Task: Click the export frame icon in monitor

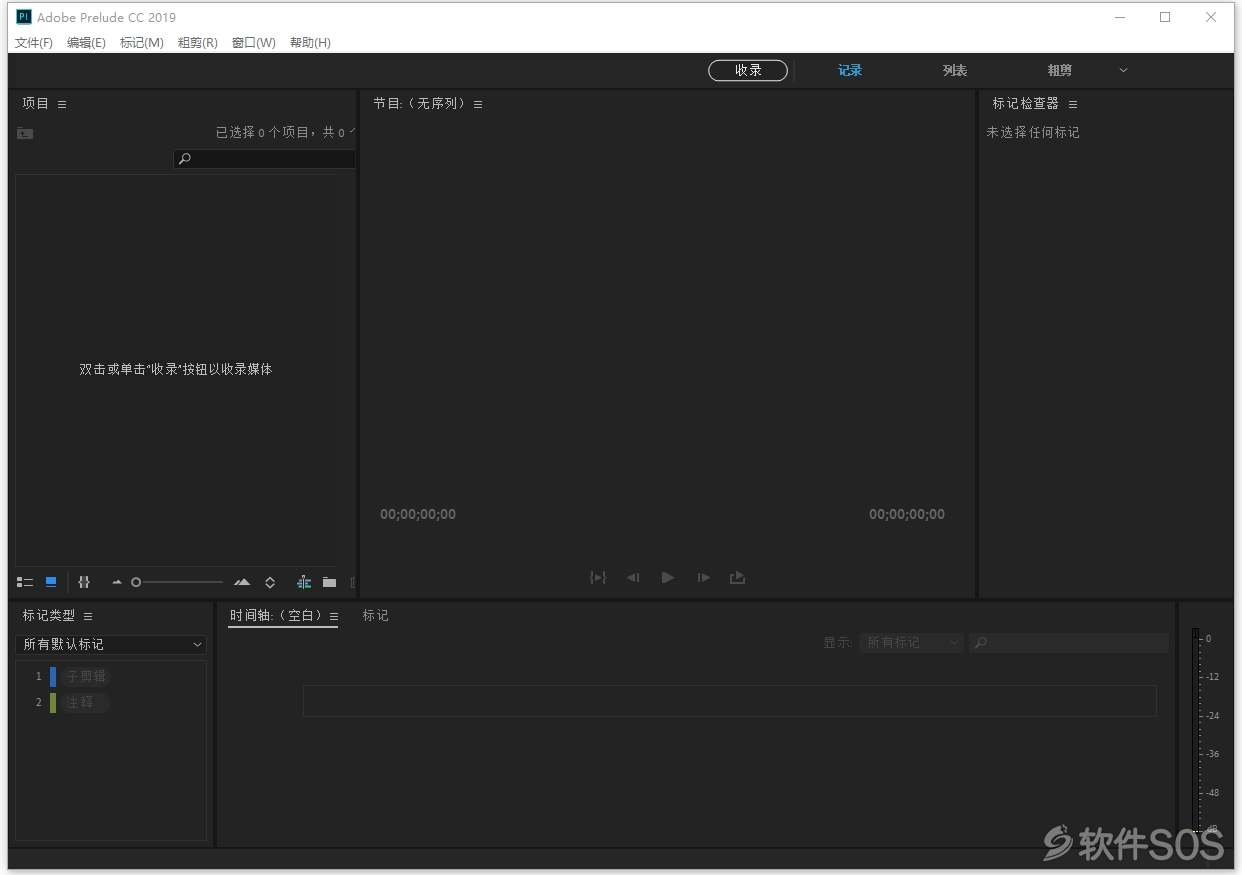Action: pos(738,577)
